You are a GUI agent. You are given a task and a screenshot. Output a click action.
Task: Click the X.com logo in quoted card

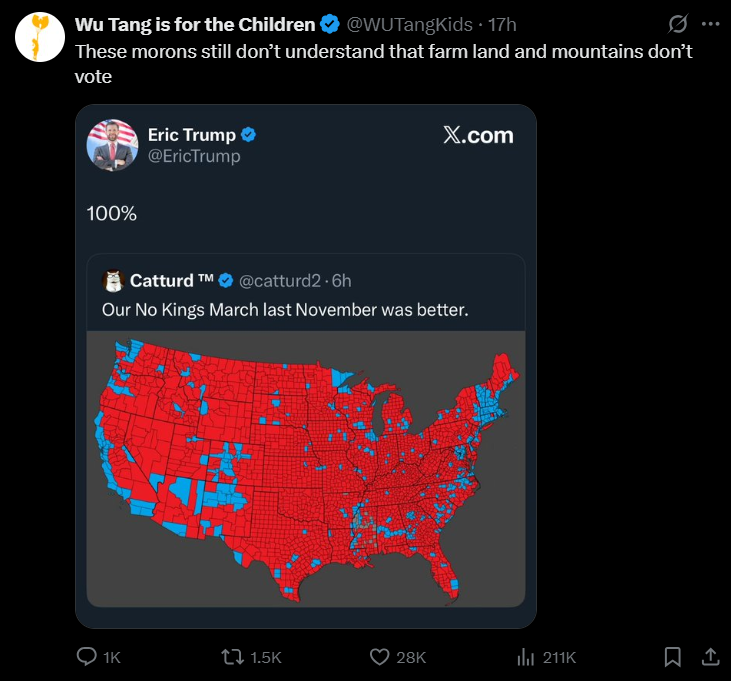pyautogui.click(x=478, y=135)
